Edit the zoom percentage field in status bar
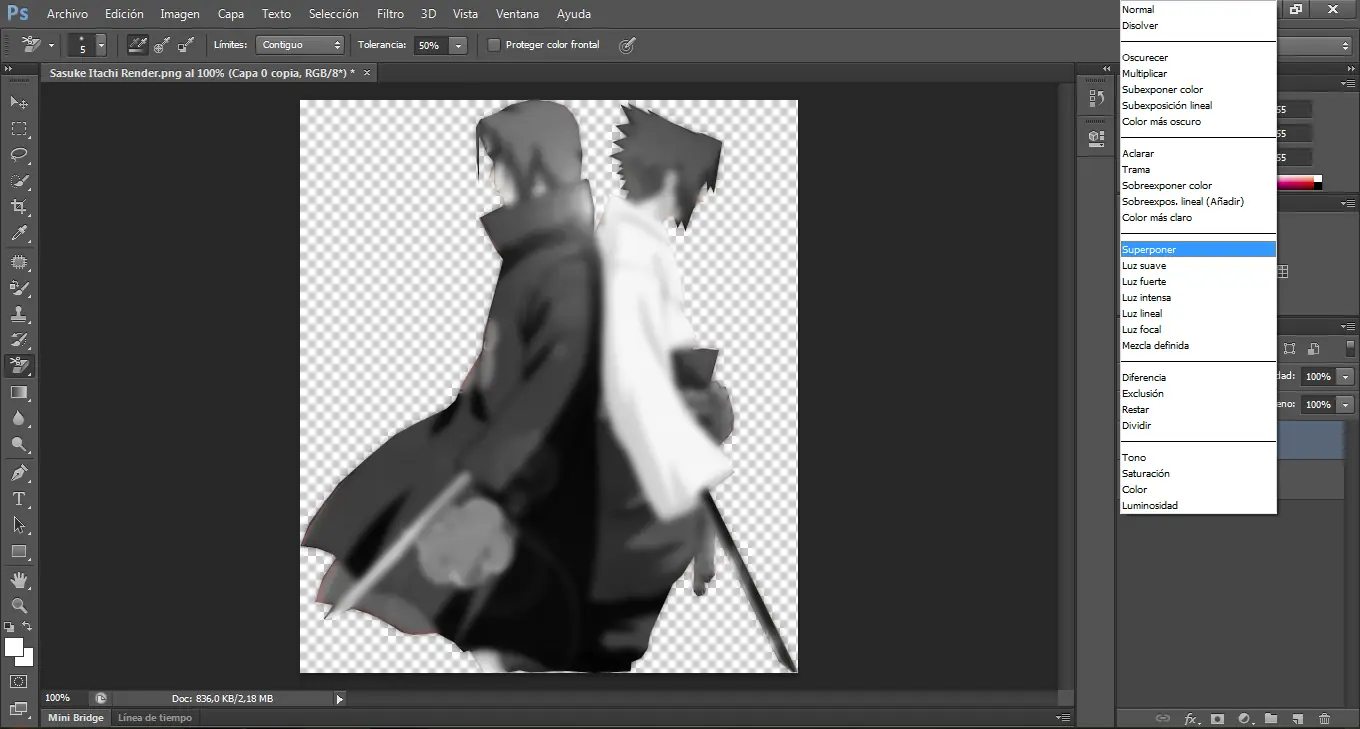 tap(63, 698)
